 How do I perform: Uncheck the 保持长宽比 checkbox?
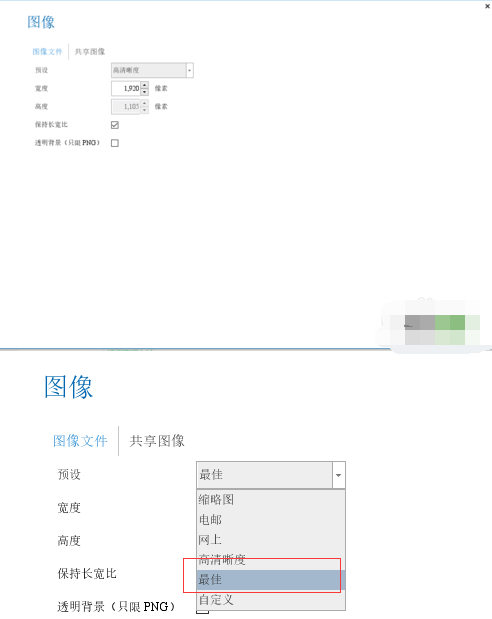[115, 125]
